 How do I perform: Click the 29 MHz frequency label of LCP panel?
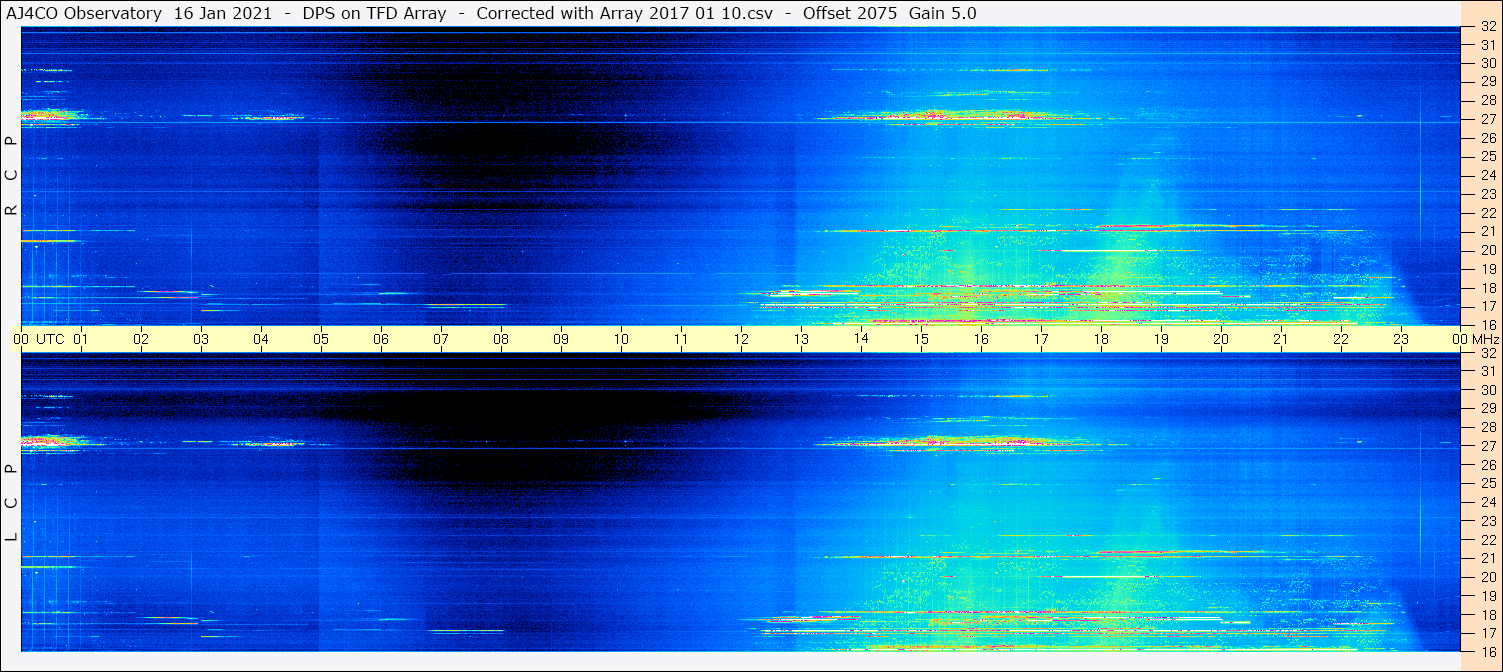(x=1487, y=409)
